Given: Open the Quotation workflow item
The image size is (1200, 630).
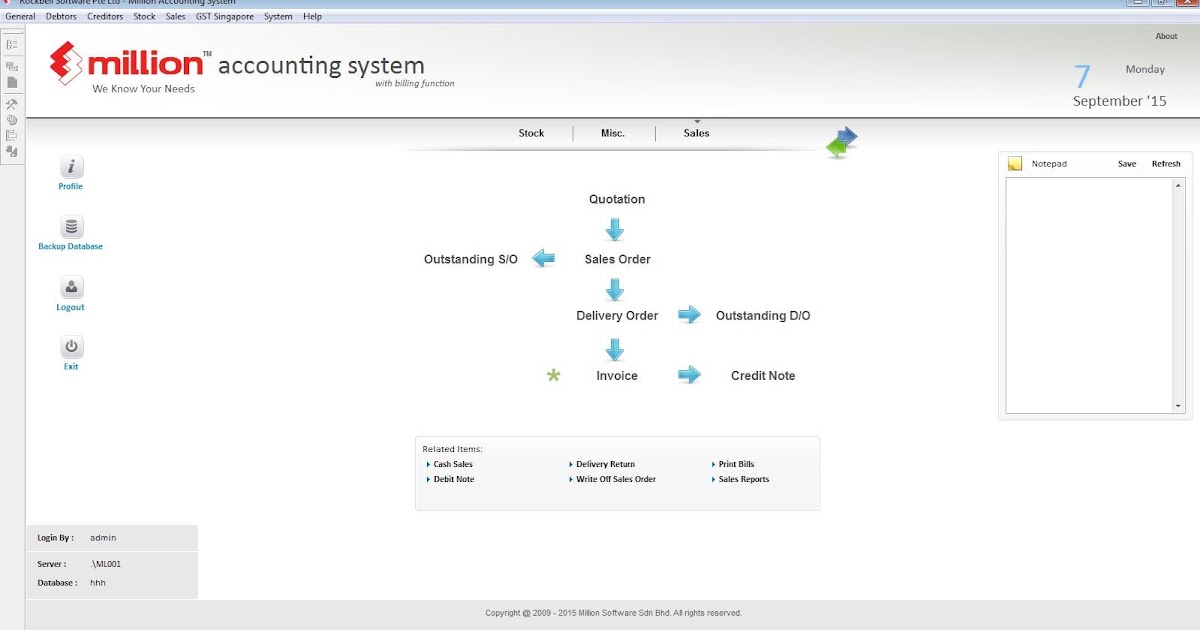Looking at the screenshot, I should 616,199.
